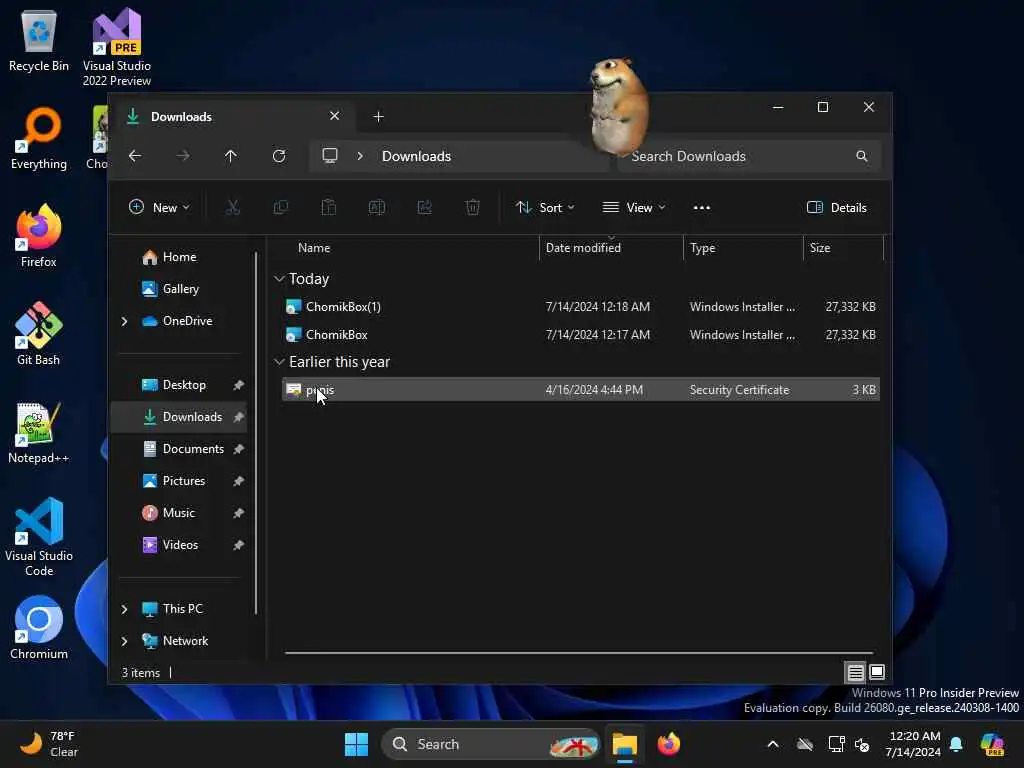Viewport: 1024px width, 768px height.
Task: Open the Sort dropdown
Action: pos(545,208)
